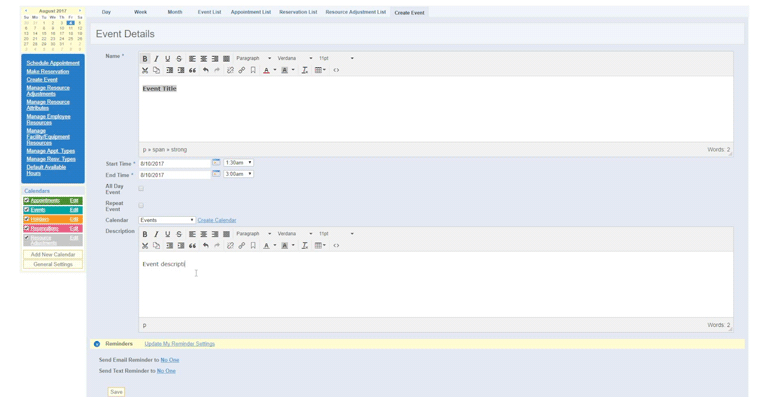Check the Repeat Event checkbox
Image resolution: width=768 pixels, height=397 pixels.
141,206
